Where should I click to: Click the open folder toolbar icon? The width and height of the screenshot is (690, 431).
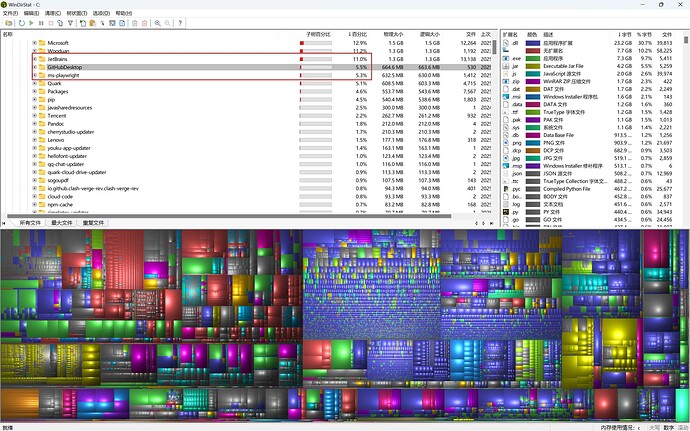[8, 23]
